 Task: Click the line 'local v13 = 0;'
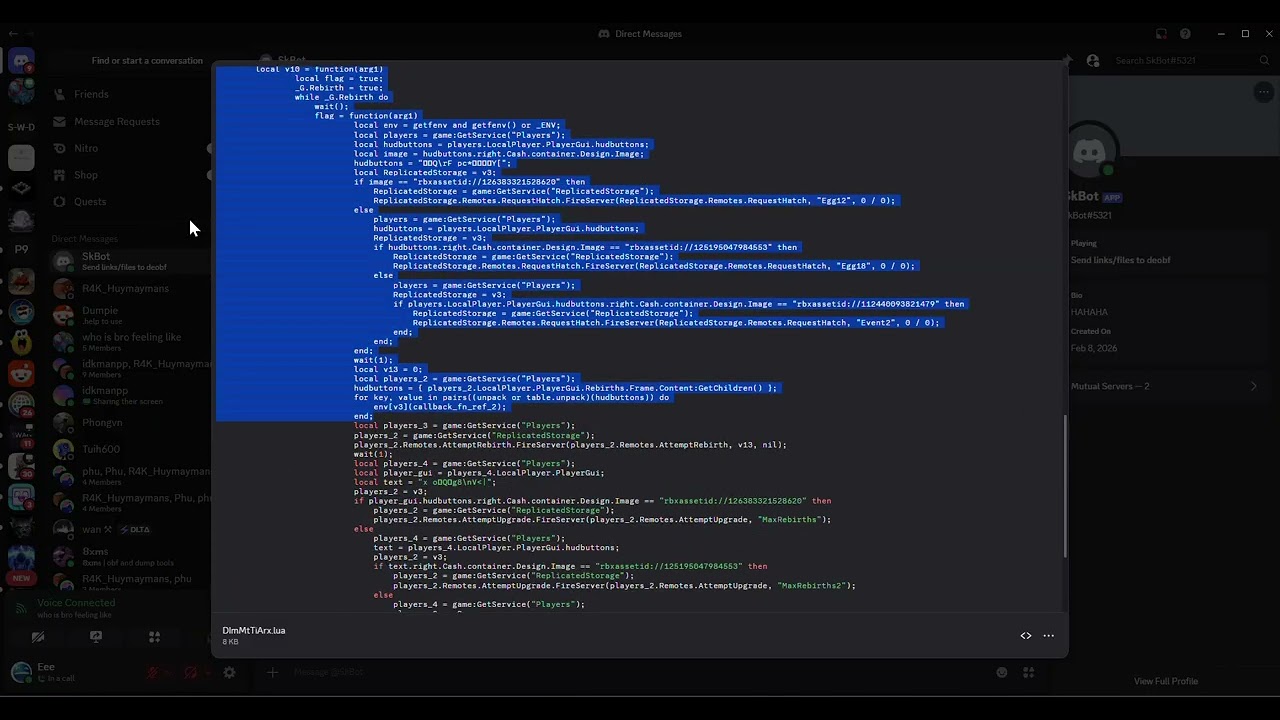[x=388, y=369]
